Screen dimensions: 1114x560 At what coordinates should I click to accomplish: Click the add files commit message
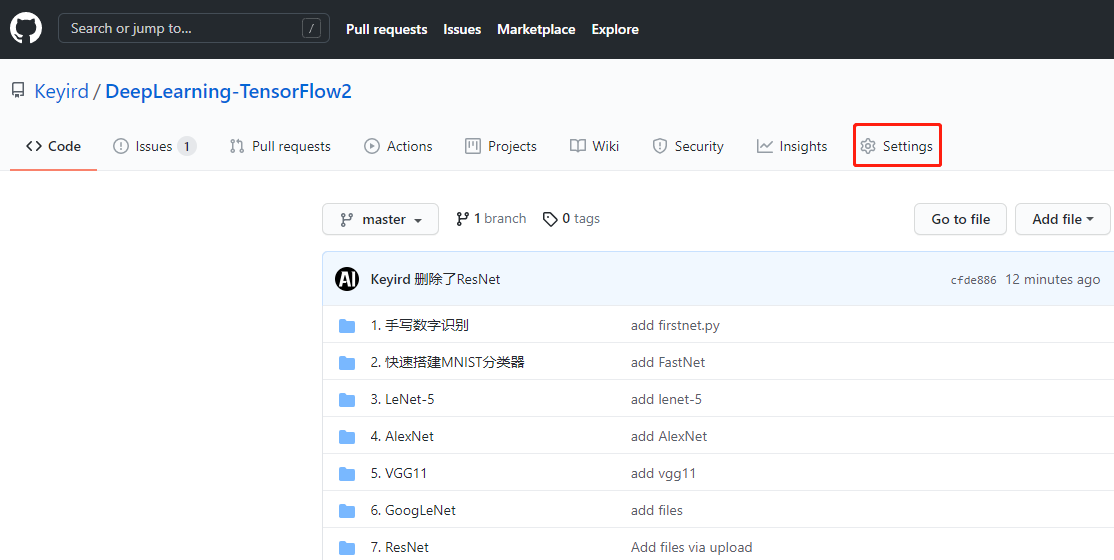656,510
